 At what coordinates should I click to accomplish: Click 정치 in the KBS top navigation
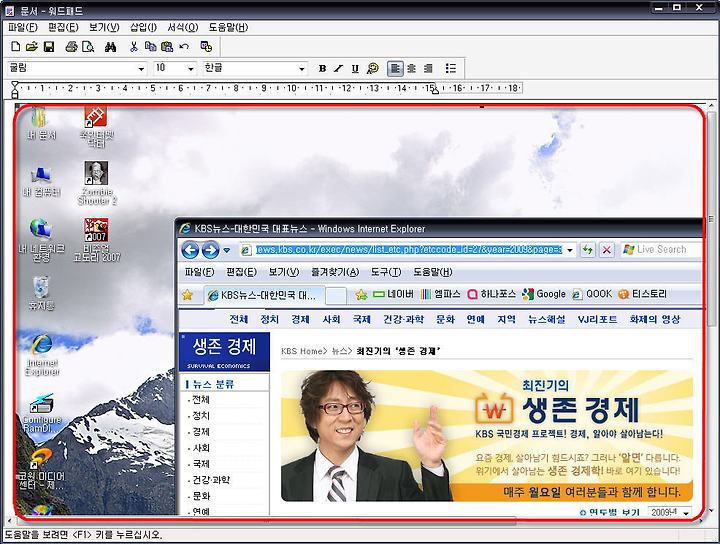click(270, 319)
